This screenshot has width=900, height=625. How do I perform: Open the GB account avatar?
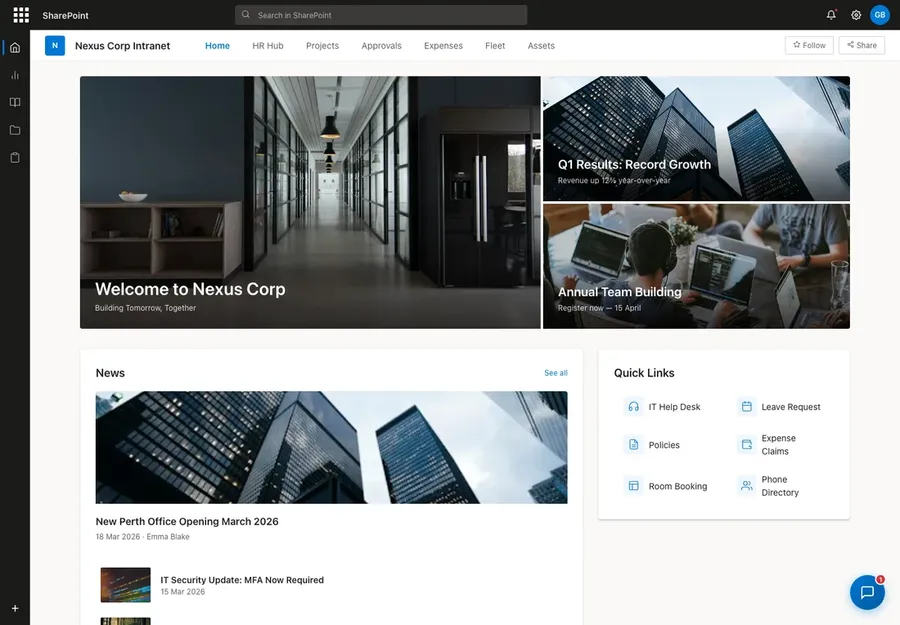point(880,15)
